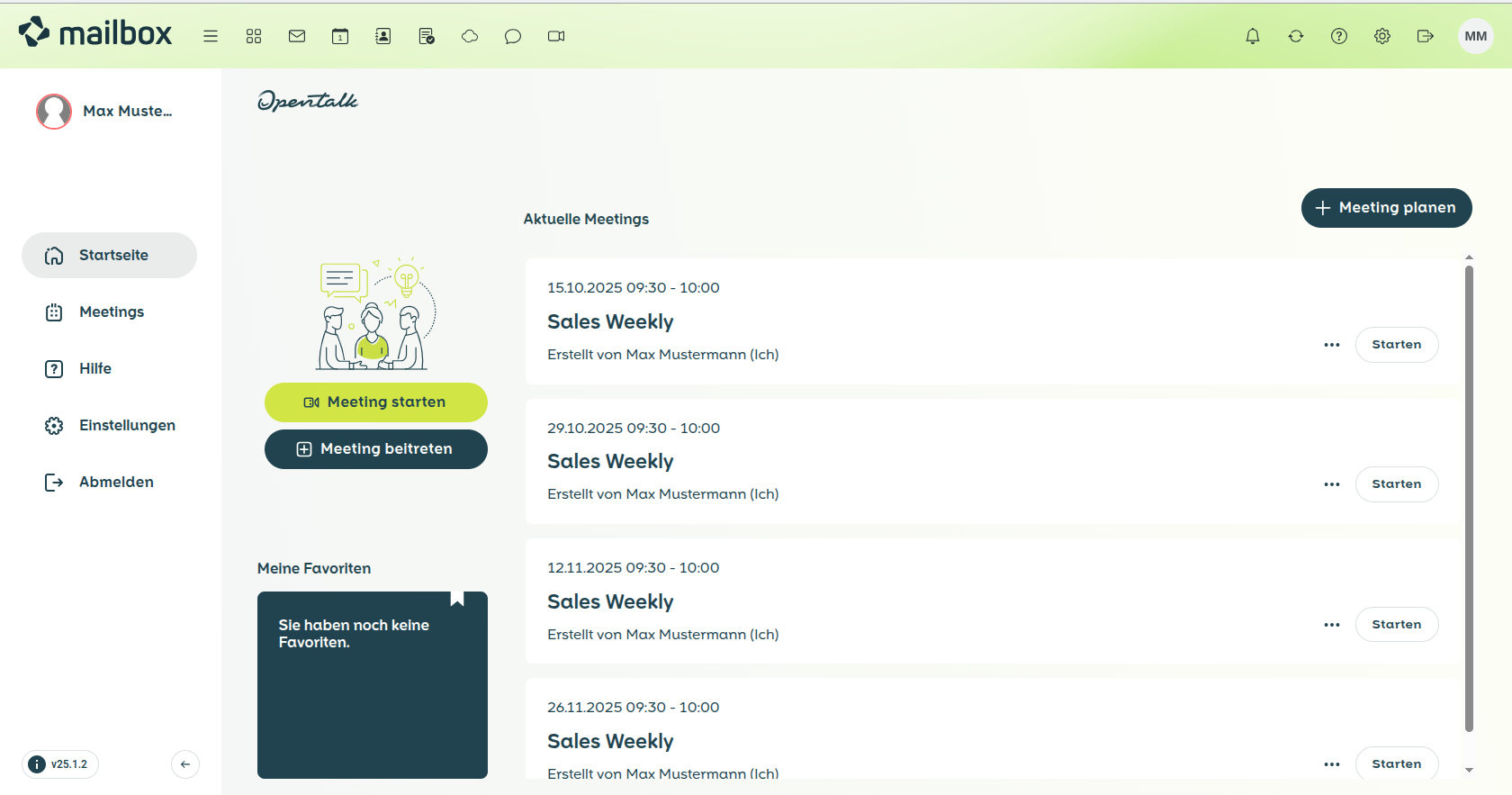The image size is (1512, 795).
Task: Toggle the hamburger menu in header
Action: 211,36
